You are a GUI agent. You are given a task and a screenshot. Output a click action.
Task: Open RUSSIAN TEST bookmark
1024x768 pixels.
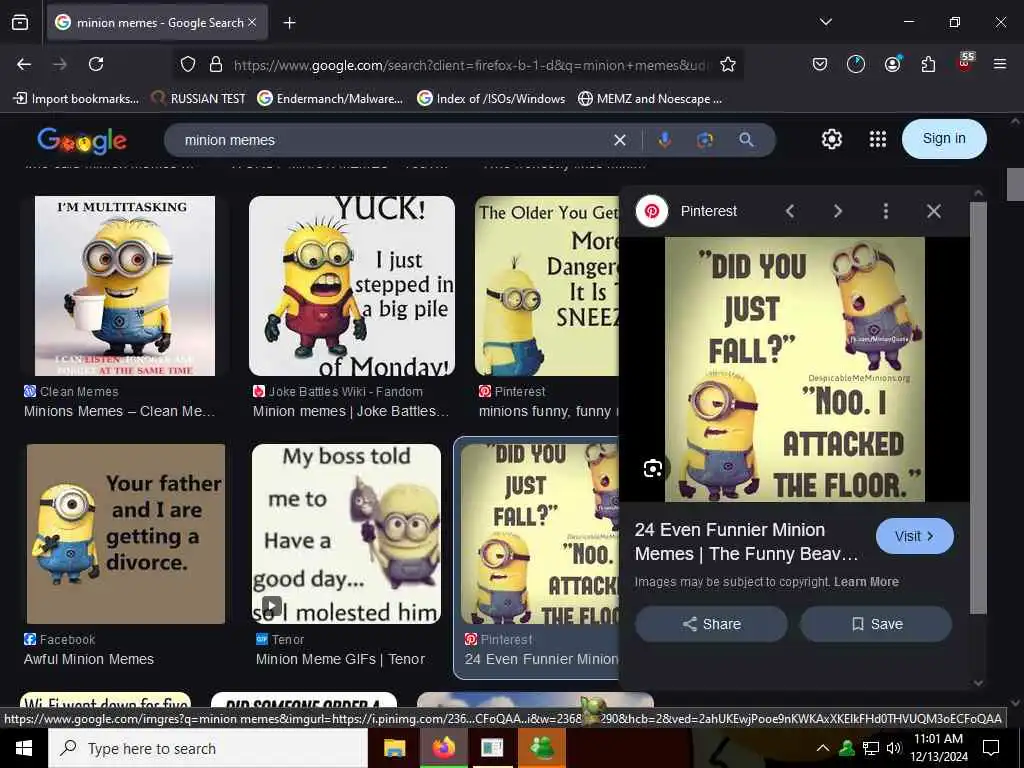[198, 99]
